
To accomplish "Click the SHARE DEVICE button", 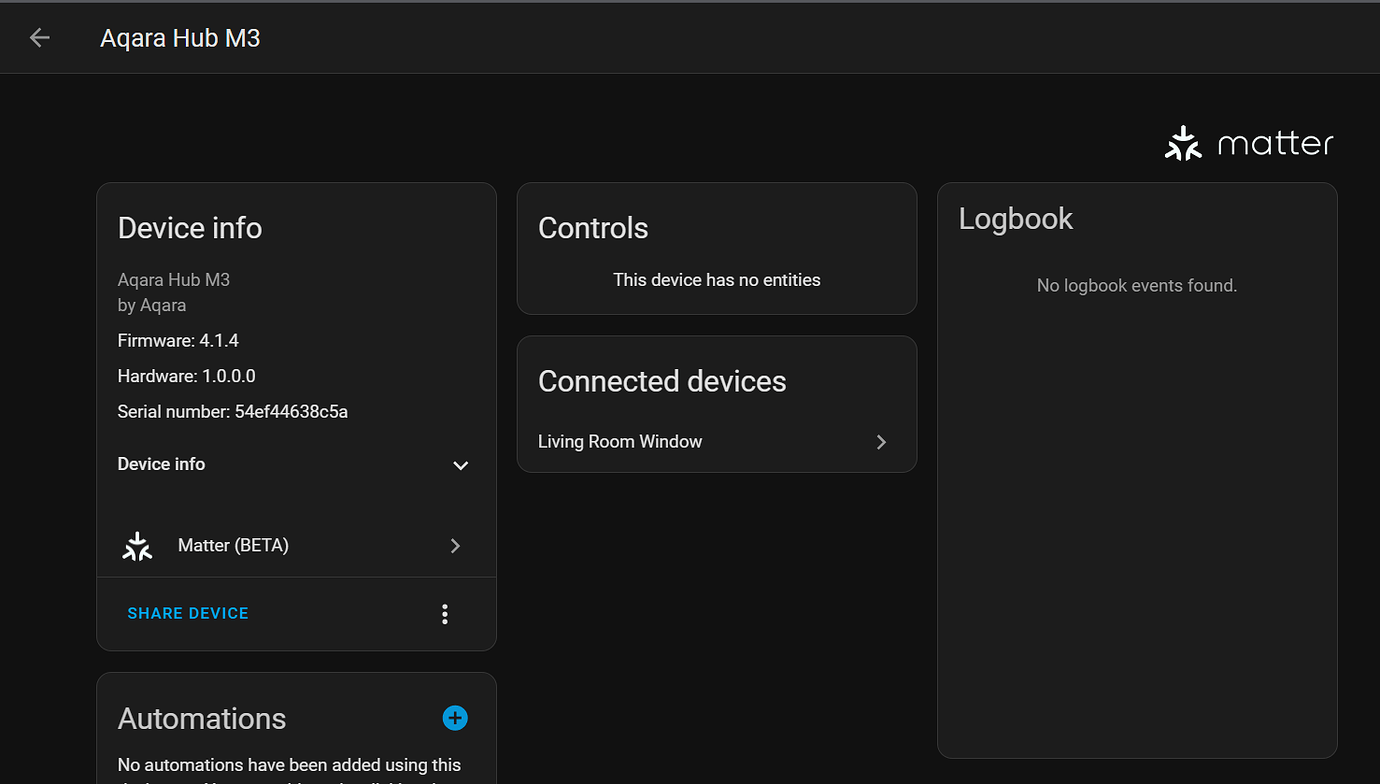I will (x=187, y=613).
